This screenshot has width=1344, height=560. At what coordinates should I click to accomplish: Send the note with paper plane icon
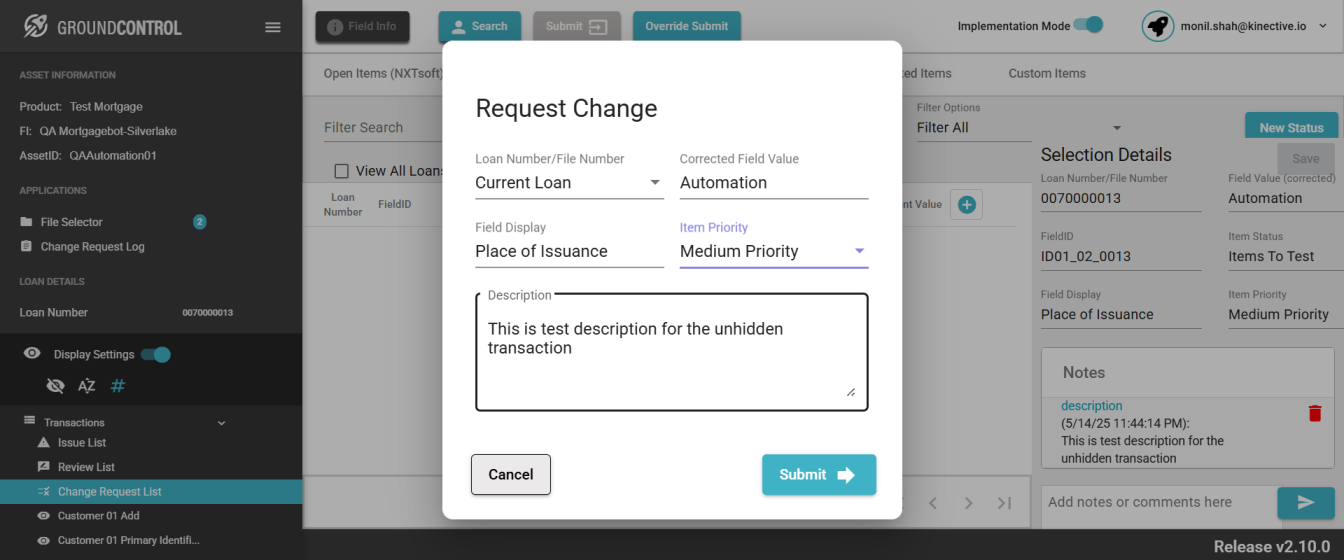tap(1305, 503)
